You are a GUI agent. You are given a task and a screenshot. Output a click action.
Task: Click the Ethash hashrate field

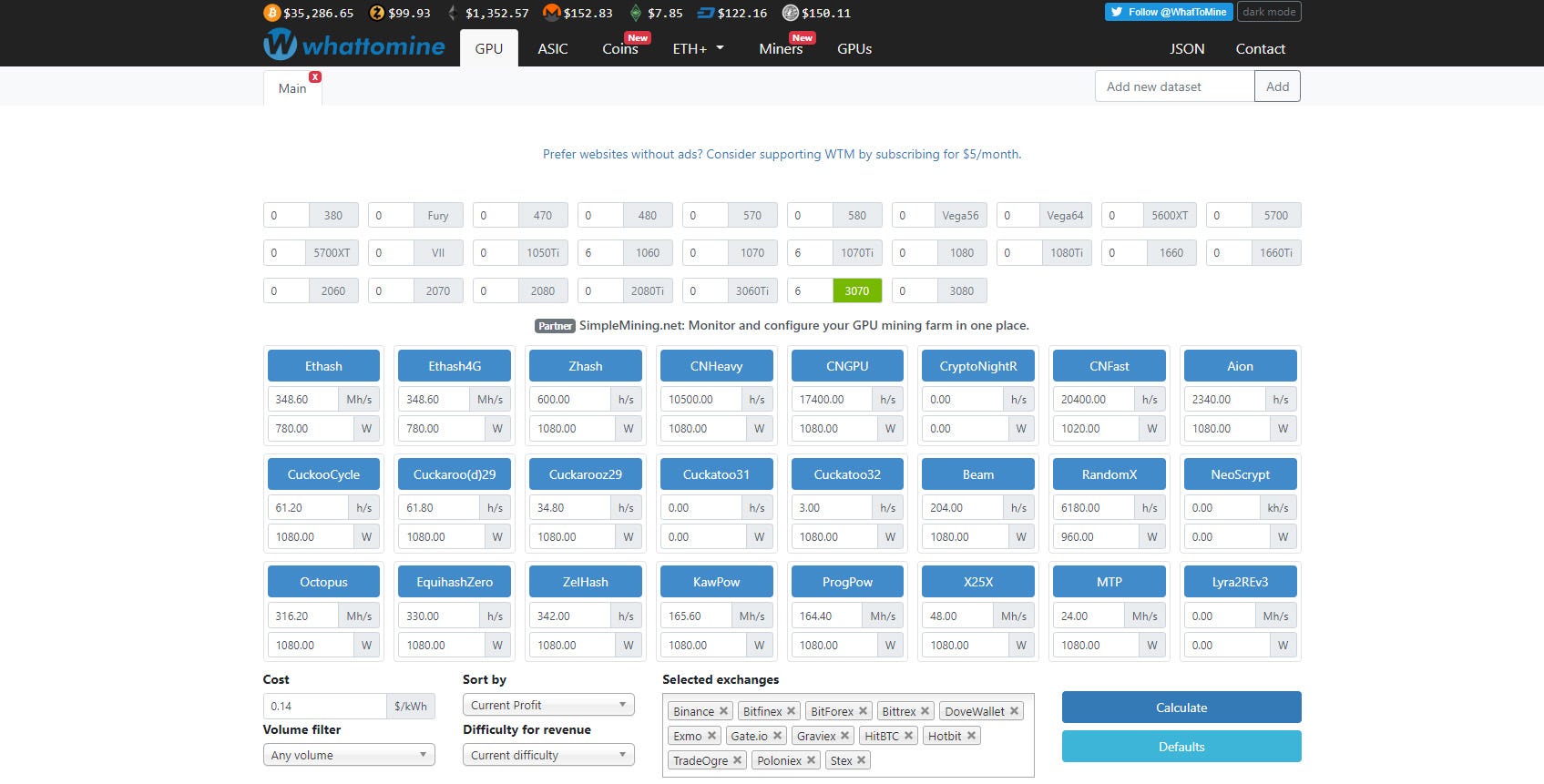(303, 399)
